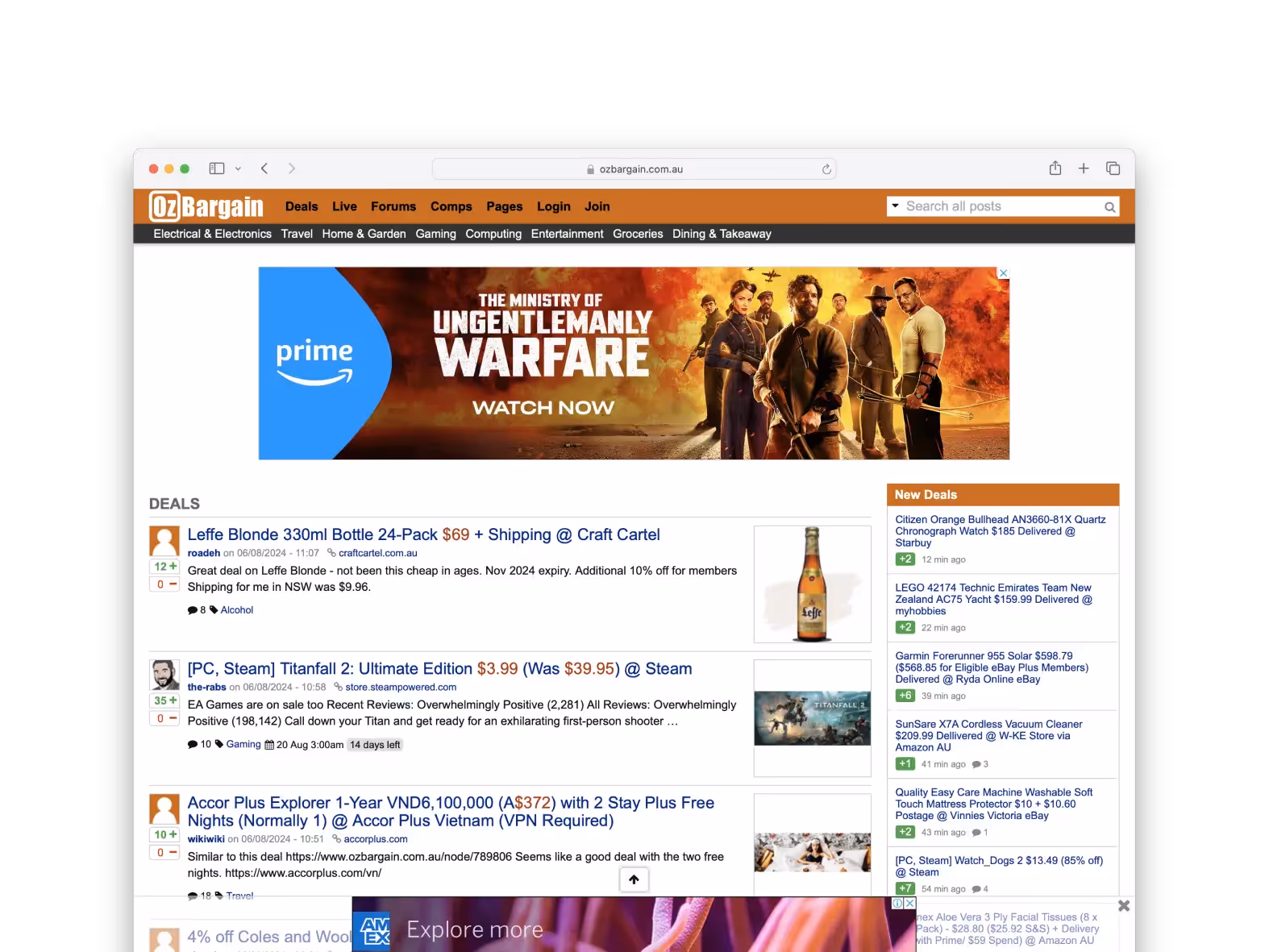Image resolution: width=1269 pixels, height=952 pixels.
Task: Upvote the Leffe Blonde deal
Action: 164,567
